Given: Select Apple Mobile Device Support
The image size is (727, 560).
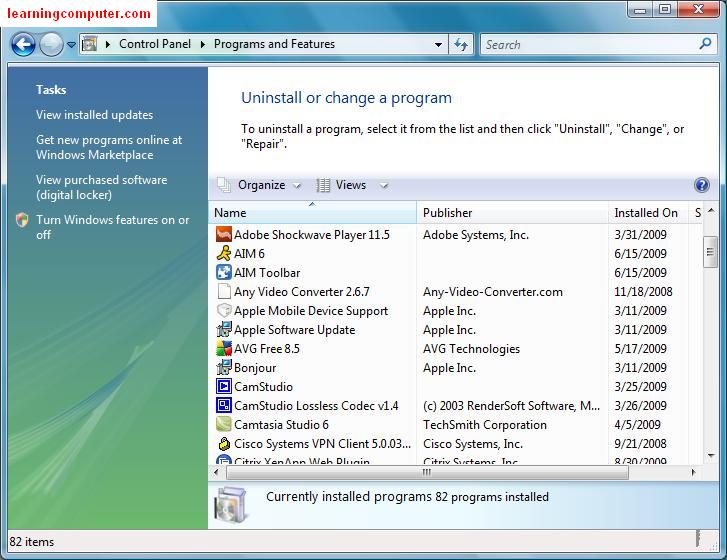Looking at the screenshot, I should (x=311, y=311).
